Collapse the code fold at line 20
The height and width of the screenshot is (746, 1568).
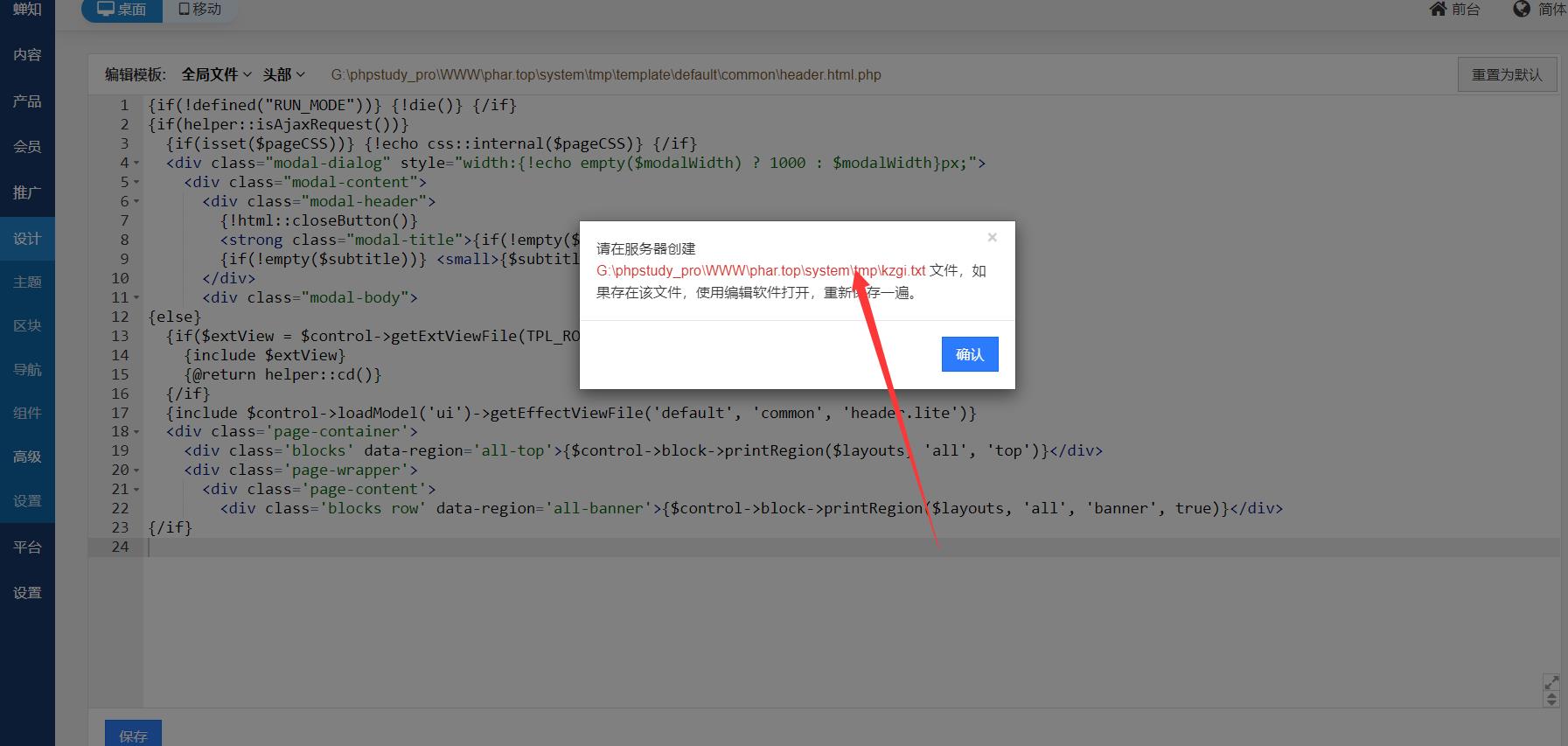click(x=136, y=470)
